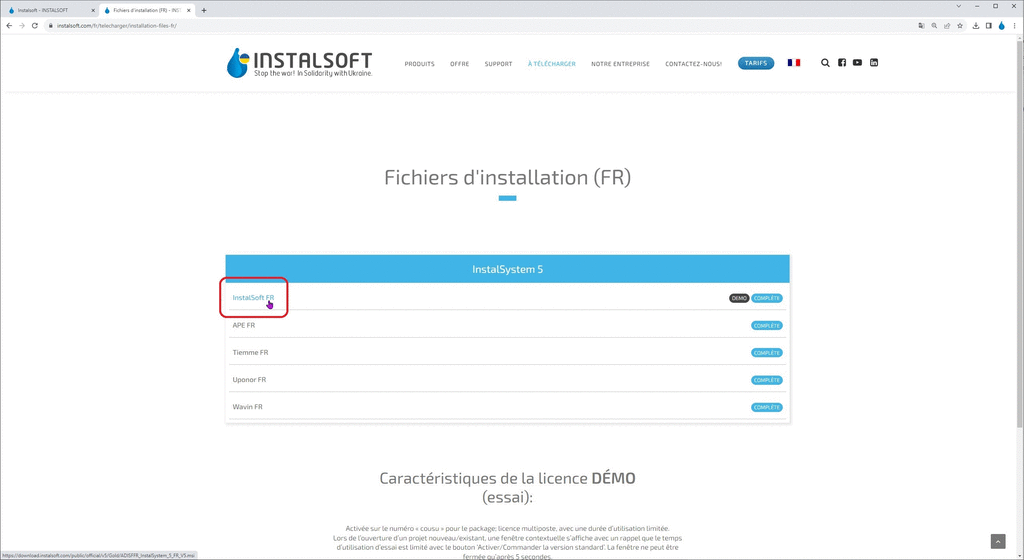Click the French flag language selector

click(x=793, y=63)
